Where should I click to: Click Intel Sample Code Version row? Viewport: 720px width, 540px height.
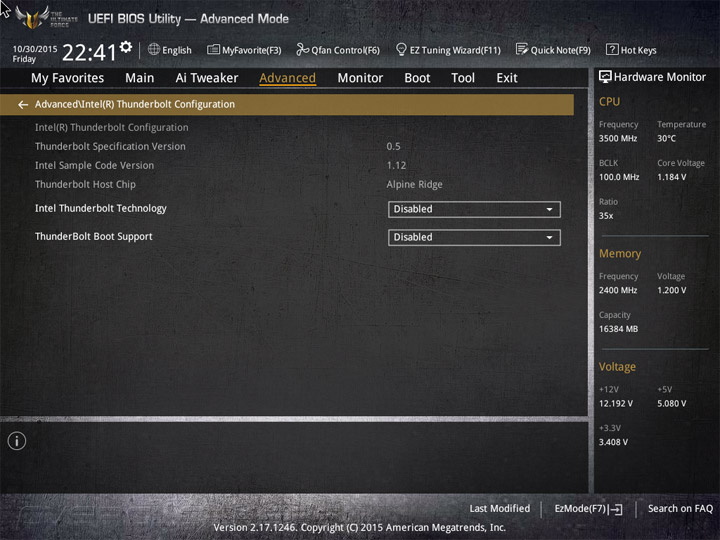pyautogui.click(x=95, y=165)
